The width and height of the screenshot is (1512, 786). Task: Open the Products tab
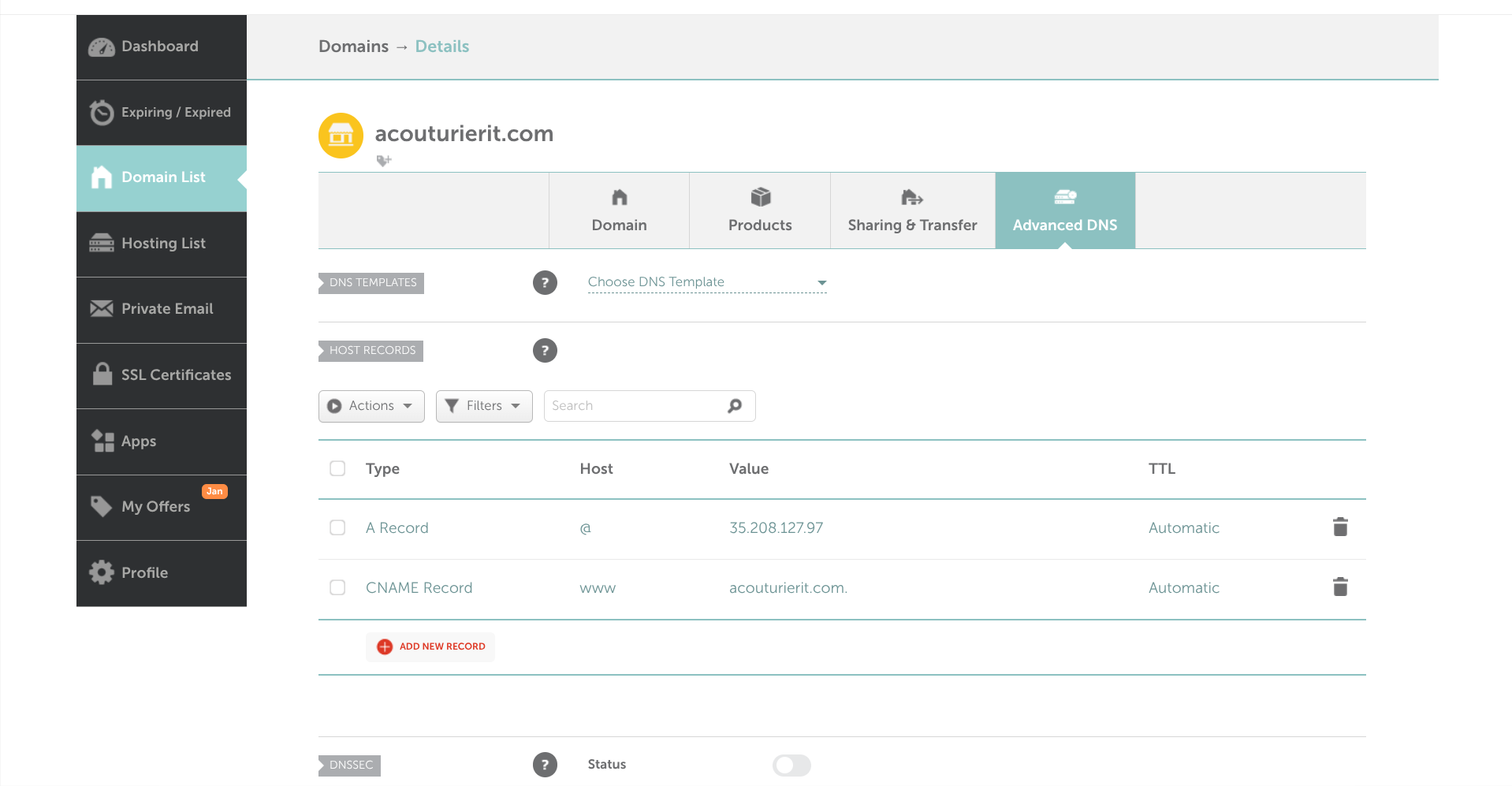click(x=760, y=211)
